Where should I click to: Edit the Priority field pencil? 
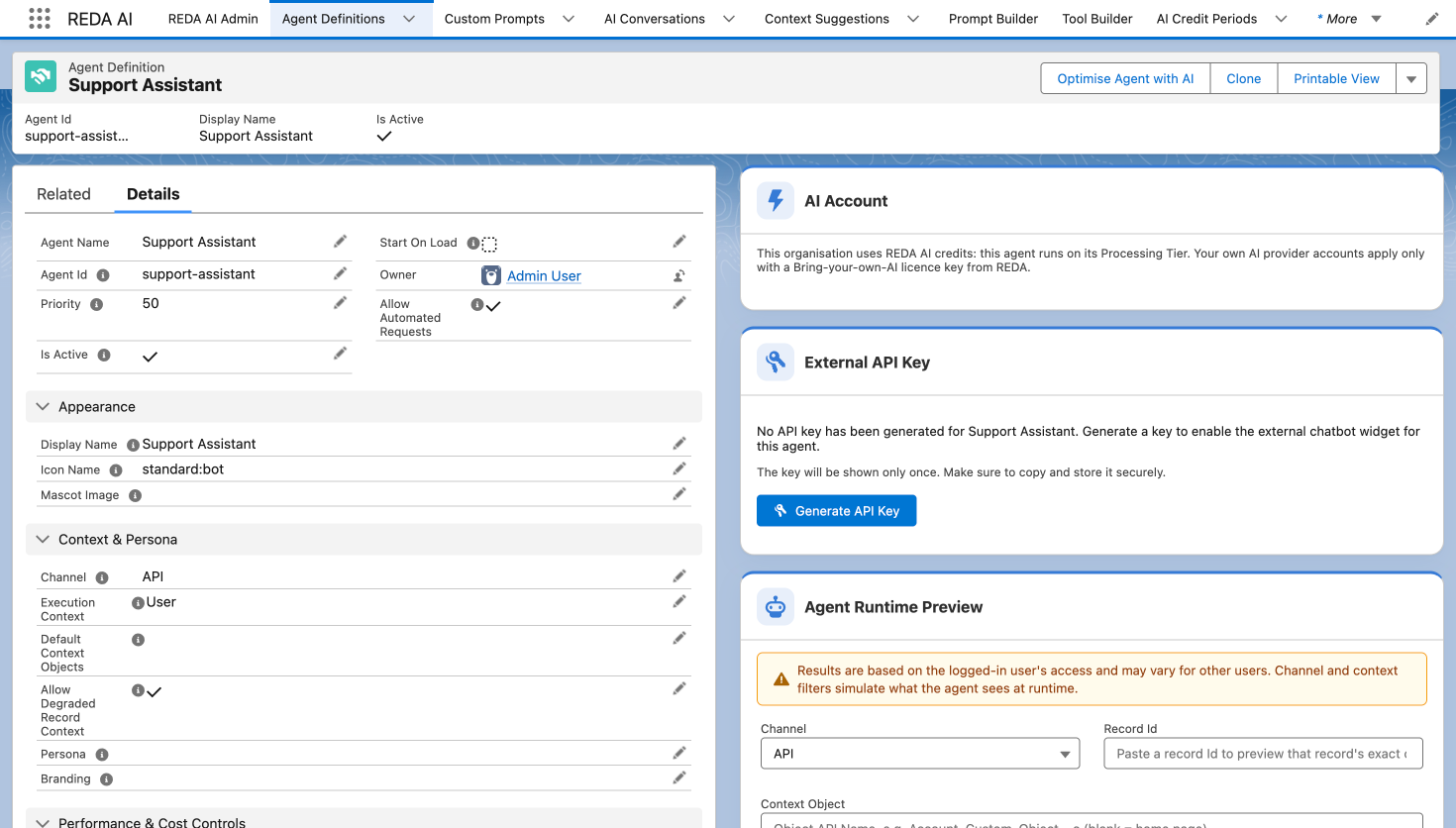click(340, 303)
